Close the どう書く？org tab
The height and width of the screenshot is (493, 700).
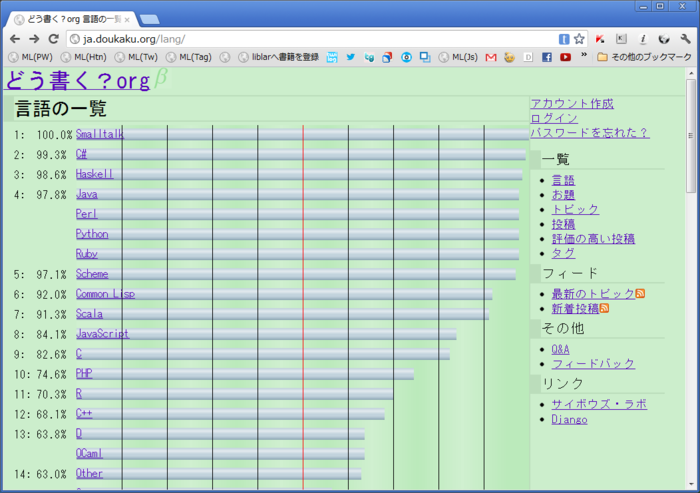pos(127,20)
